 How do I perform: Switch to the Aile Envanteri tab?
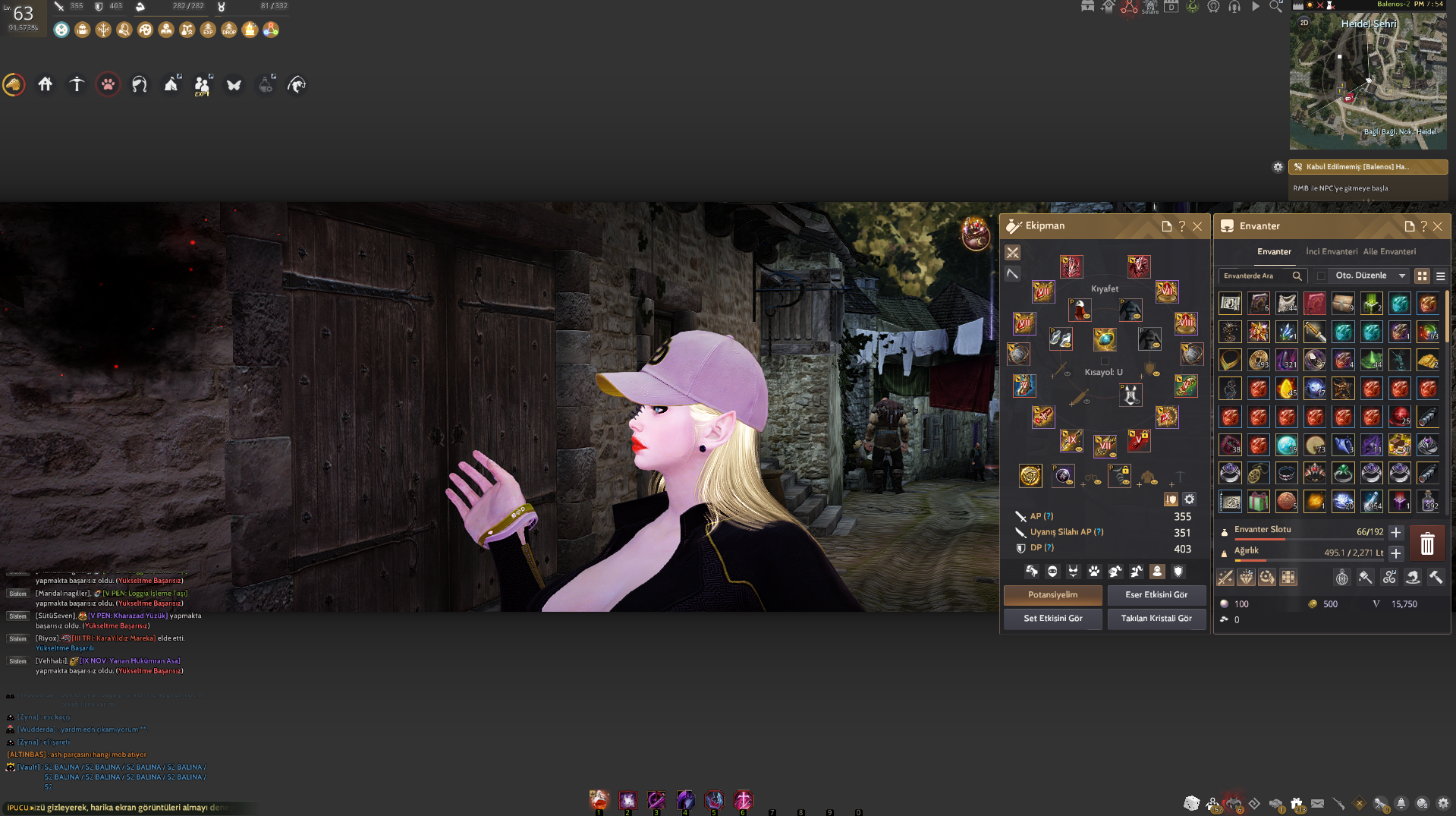(1389, 252)
